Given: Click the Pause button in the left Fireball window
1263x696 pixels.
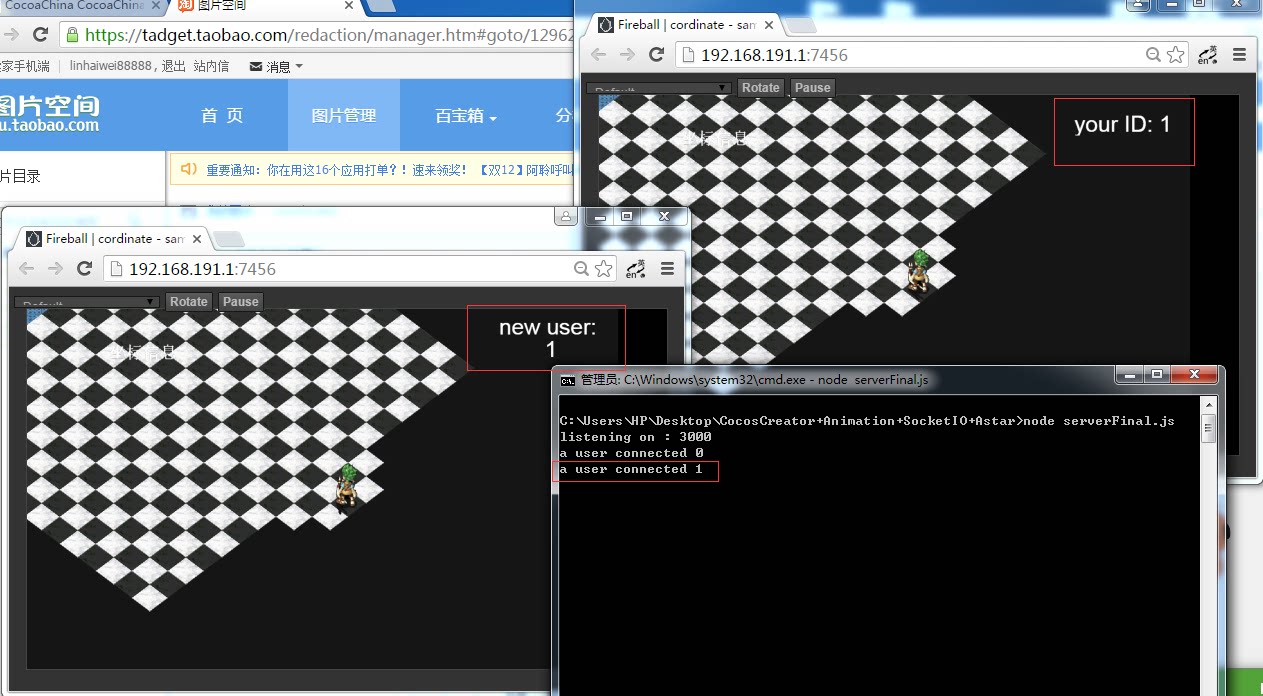Looking at the screenshot, I should point(240,302).
